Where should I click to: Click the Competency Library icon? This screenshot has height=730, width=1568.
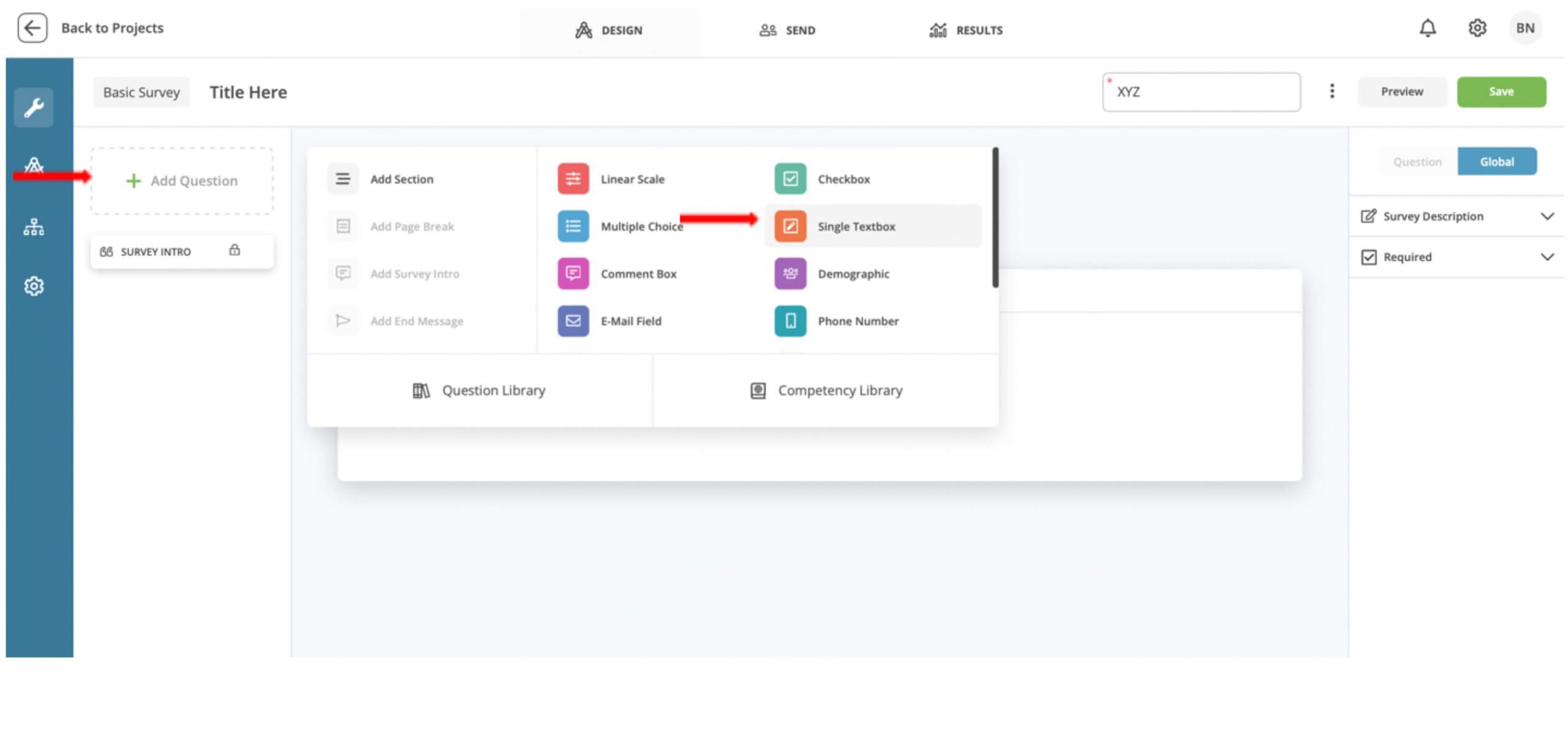click(x=758, y=391)
